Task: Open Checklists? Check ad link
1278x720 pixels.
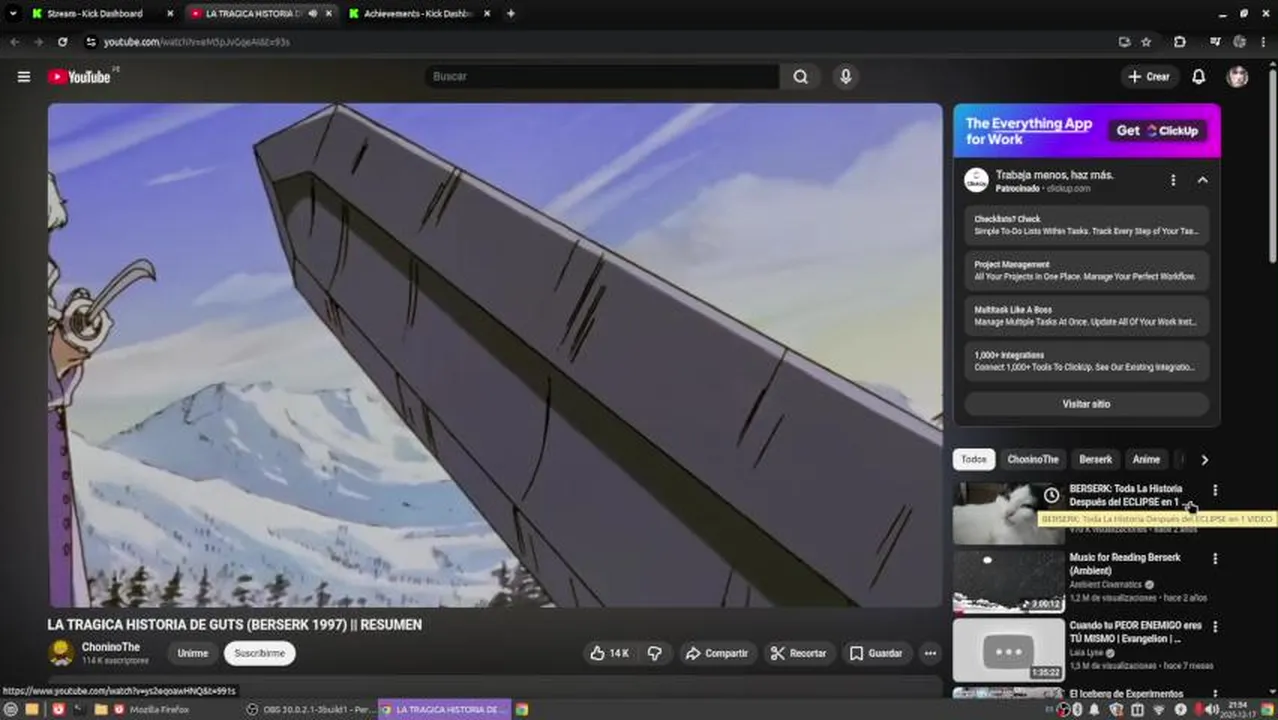Action: tap(1086, 225)
